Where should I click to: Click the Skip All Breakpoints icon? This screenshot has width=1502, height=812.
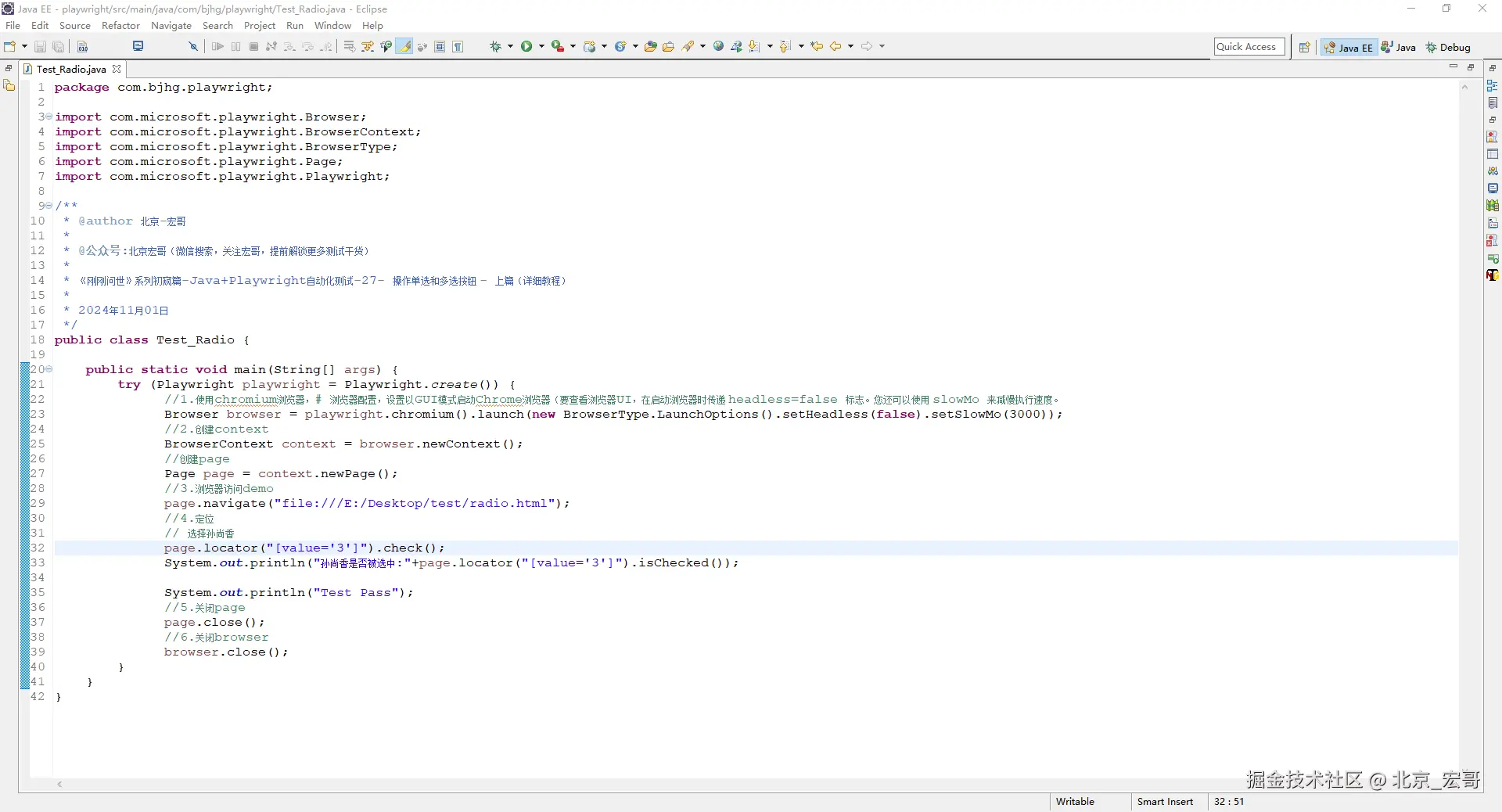coord(193,47)
